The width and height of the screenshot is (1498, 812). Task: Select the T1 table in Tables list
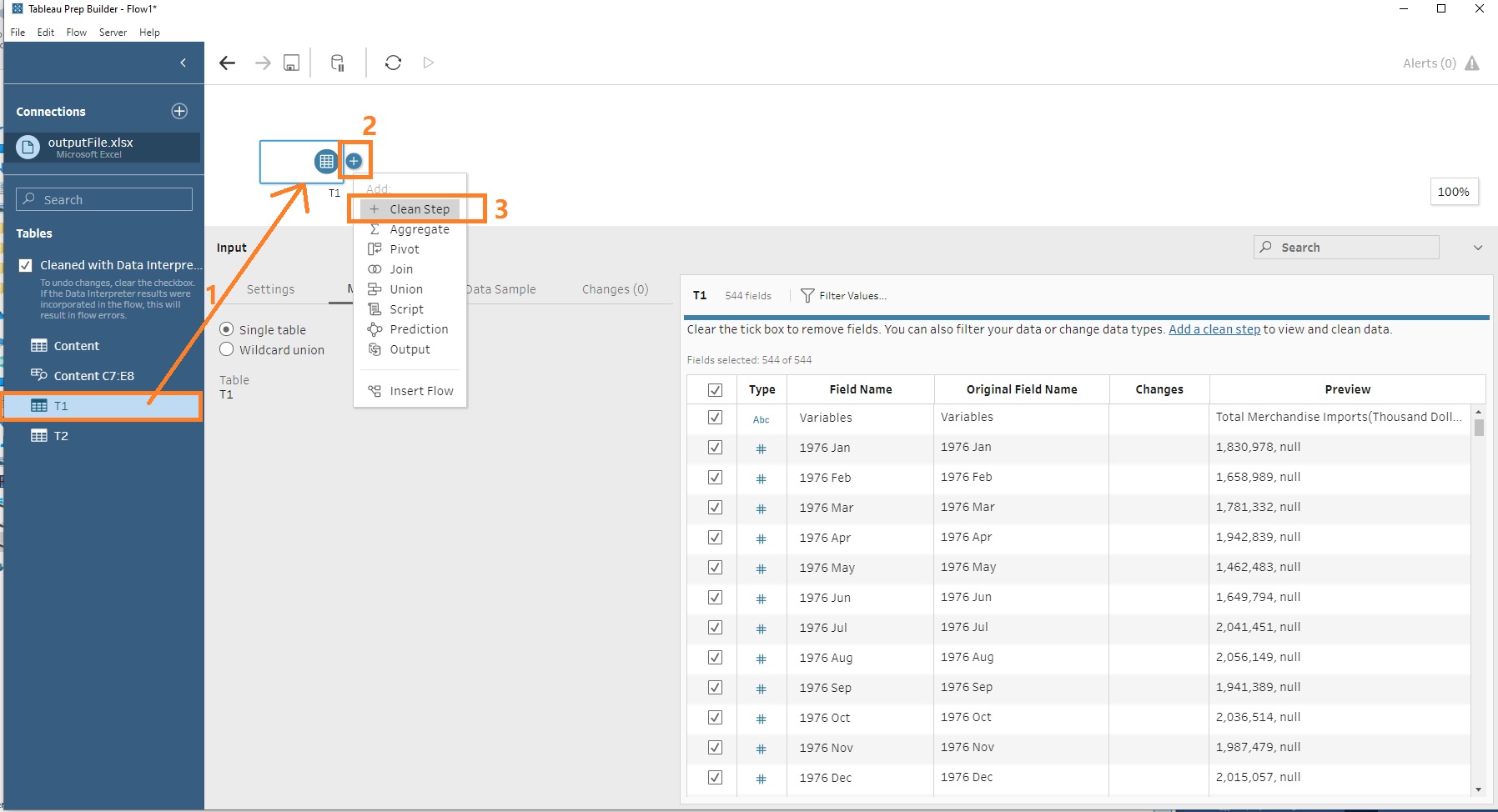click(x=102, y=406)
